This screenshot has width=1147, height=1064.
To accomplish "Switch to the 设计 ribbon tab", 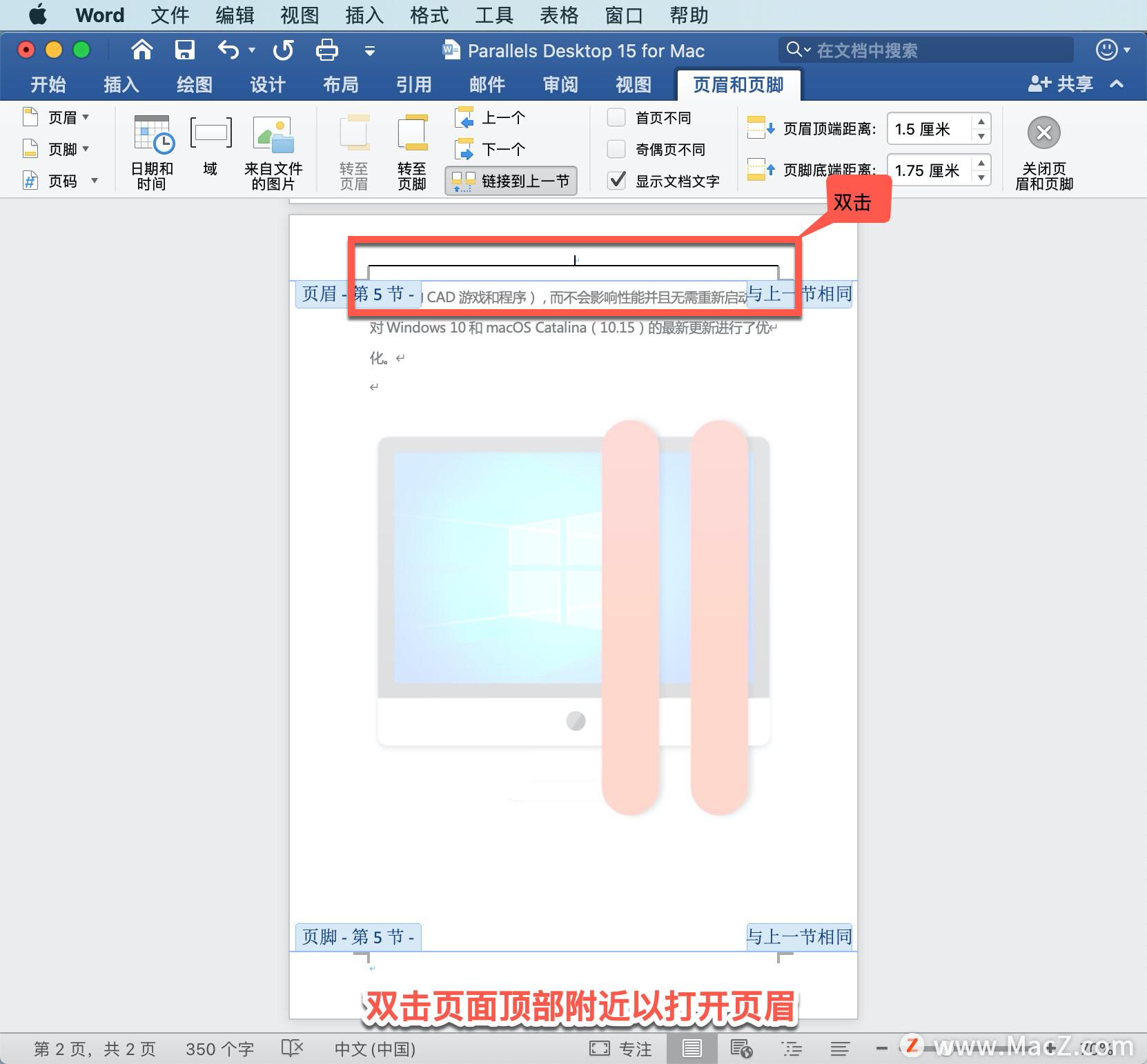I will pos(266,84).
